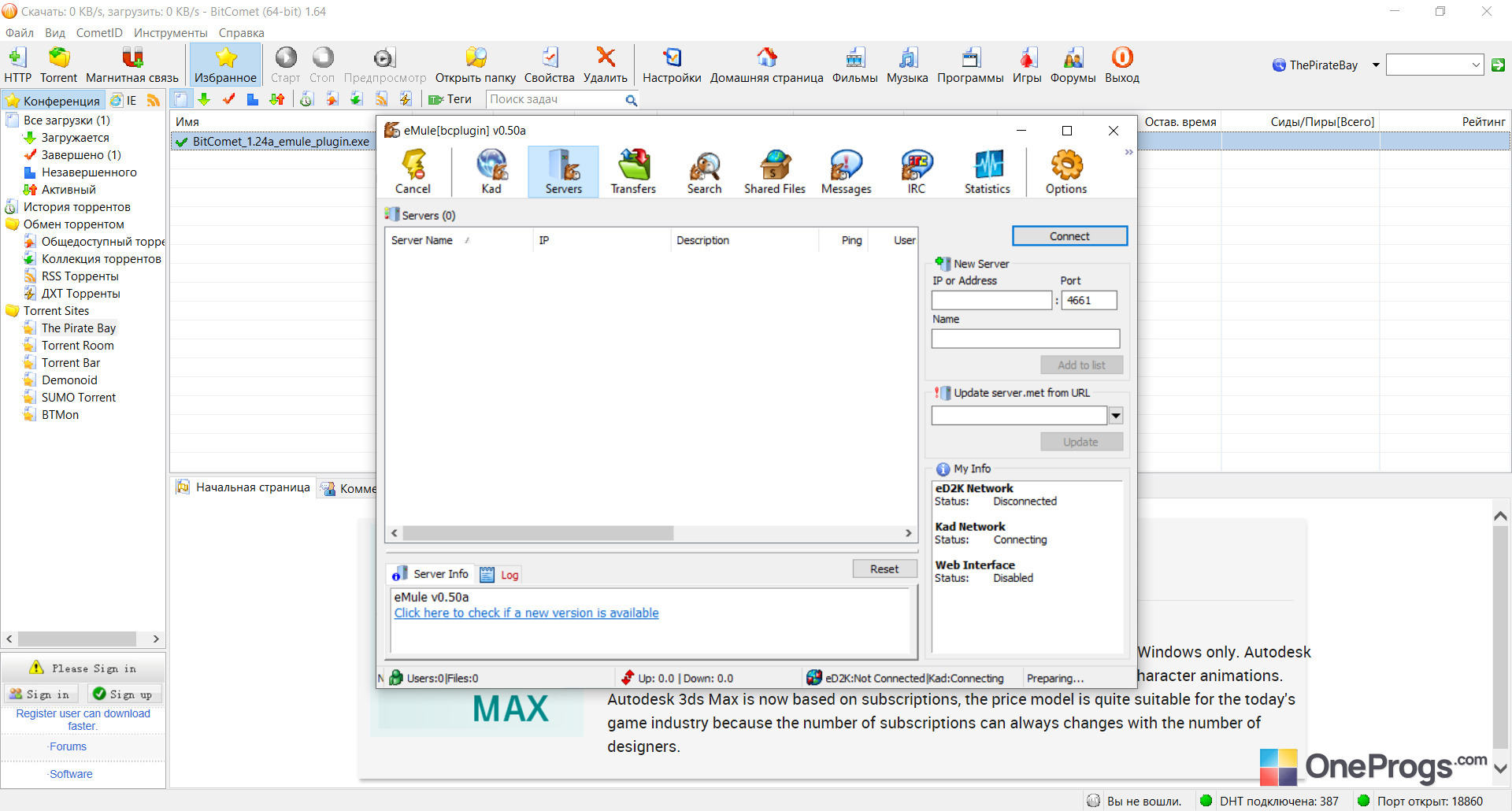Open the Файл menu
The width and height of the screenshot is (1512, 811).
coord(20,33)
